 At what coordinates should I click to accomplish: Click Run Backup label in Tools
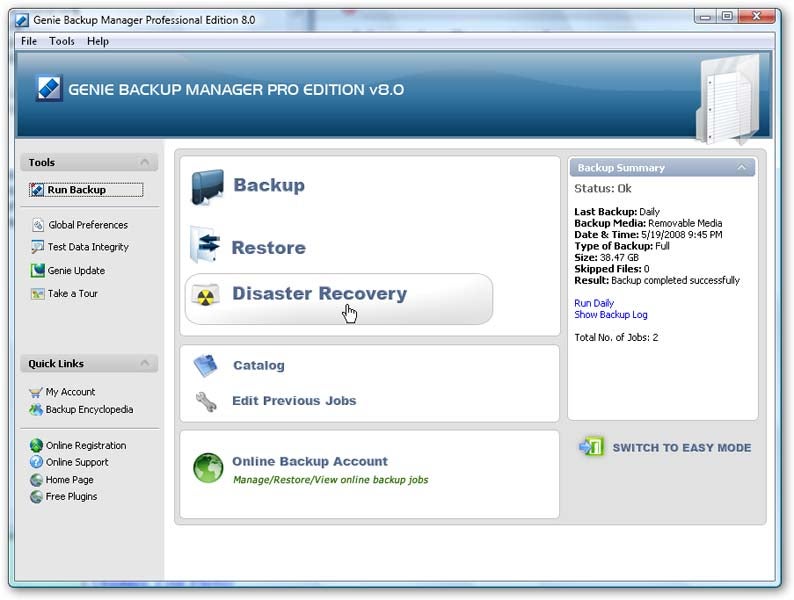tap(76, 189)
